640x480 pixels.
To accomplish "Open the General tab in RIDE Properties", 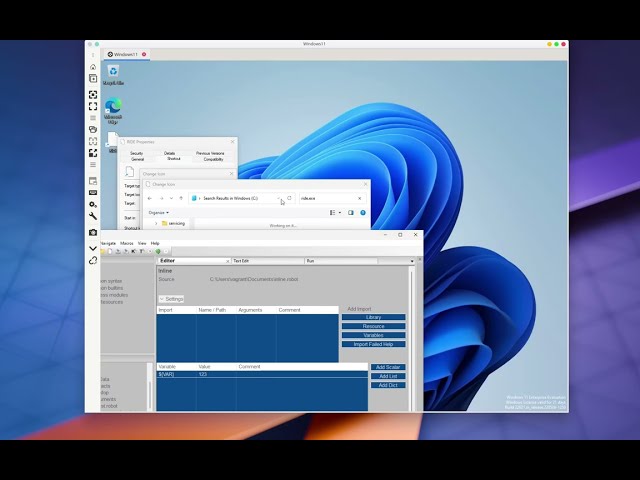I will [138, 159].
